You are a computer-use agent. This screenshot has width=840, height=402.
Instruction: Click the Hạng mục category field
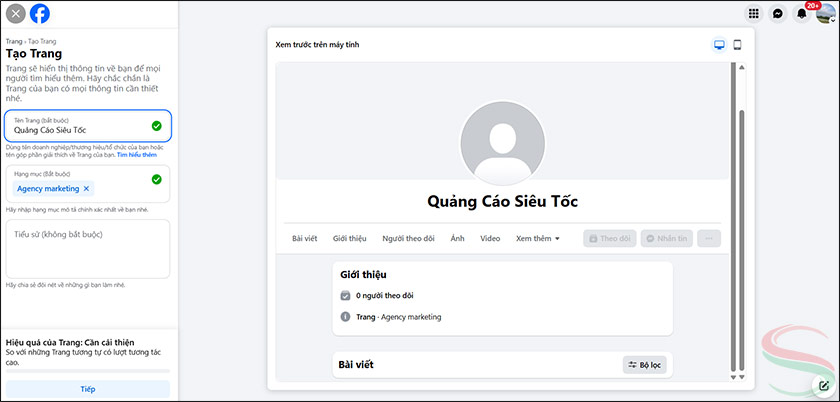tap(88, 184)
